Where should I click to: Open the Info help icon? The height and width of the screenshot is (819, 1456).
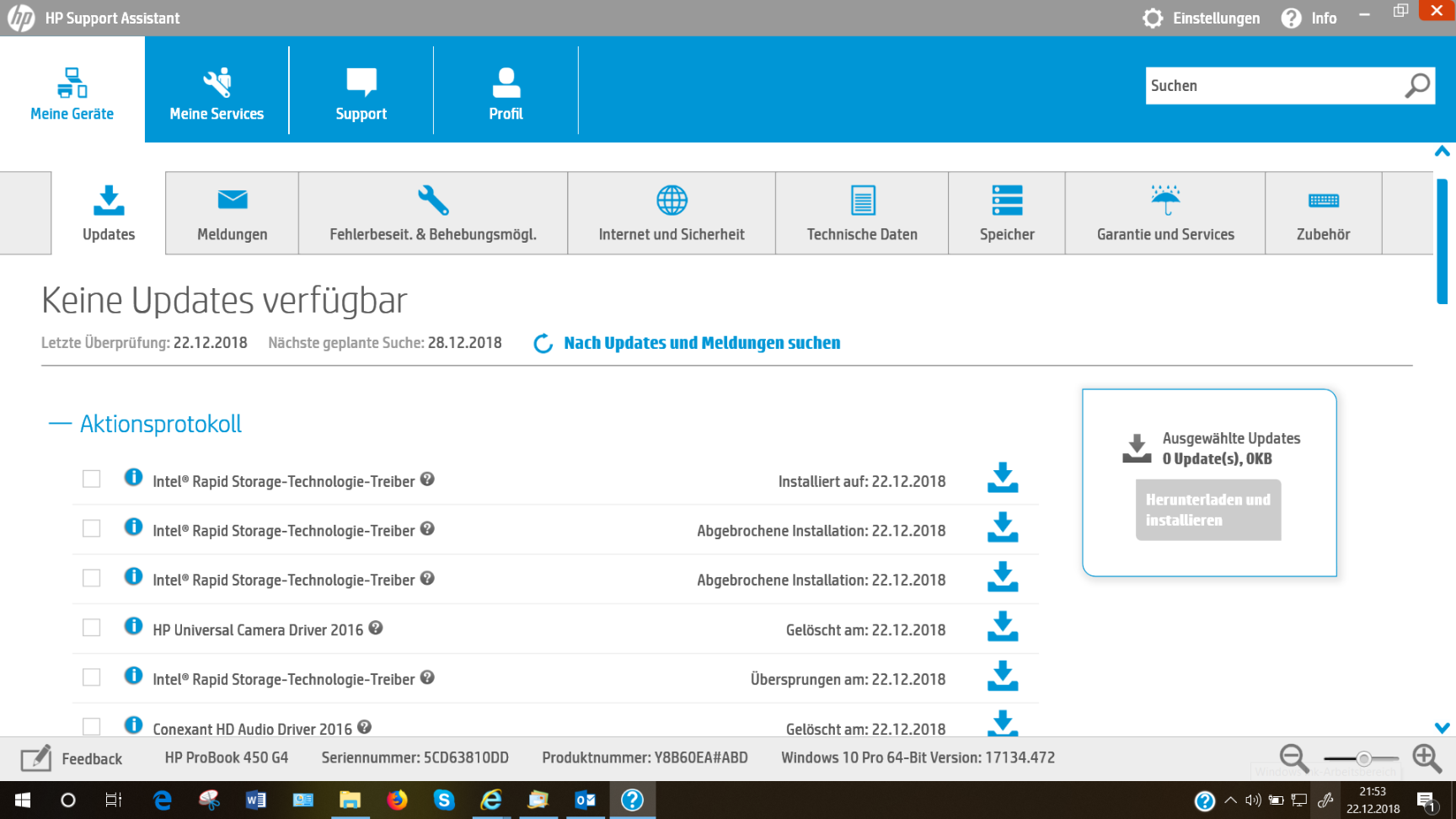point(1291,18)
